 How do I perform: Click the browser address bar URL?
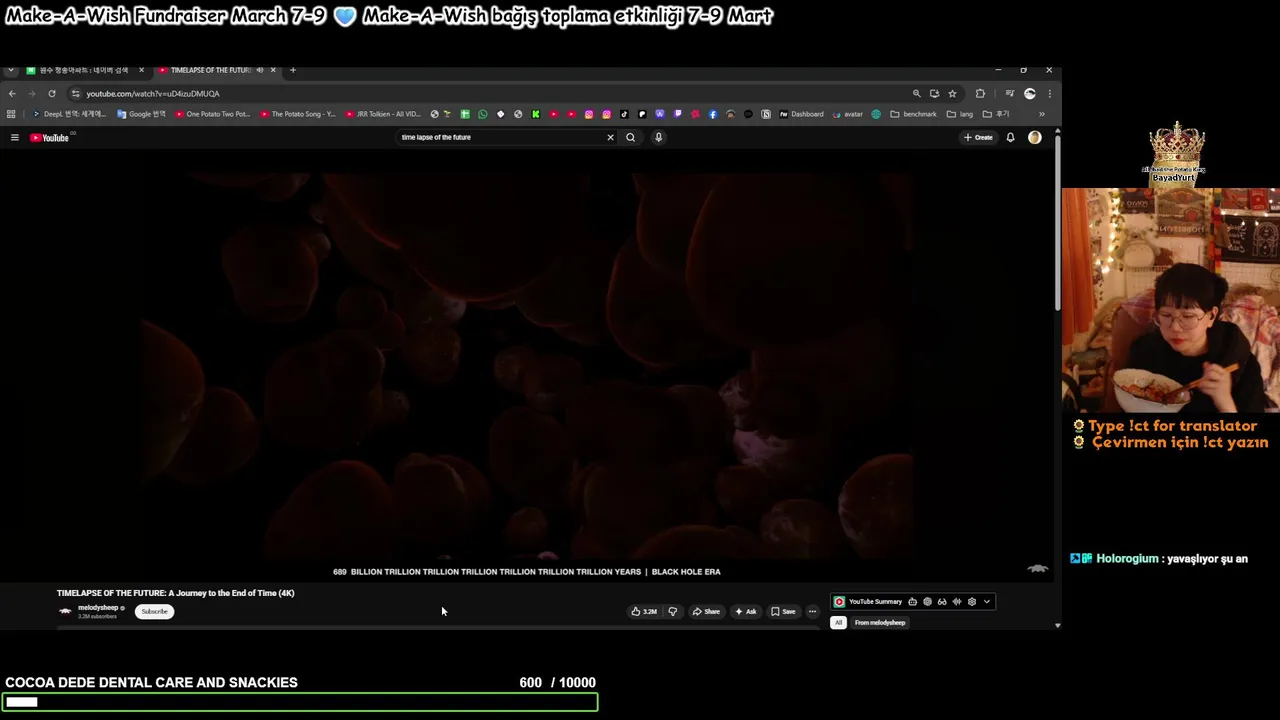(x=152, y=93)
